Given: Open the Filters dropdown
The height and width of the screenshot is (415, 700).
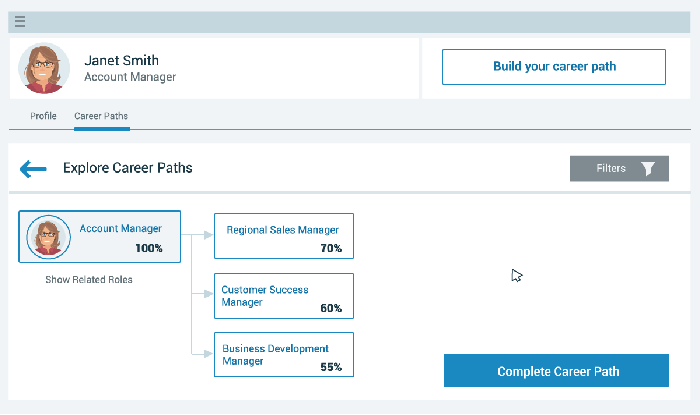Looking at the screenshot, I should click(619, 169).
